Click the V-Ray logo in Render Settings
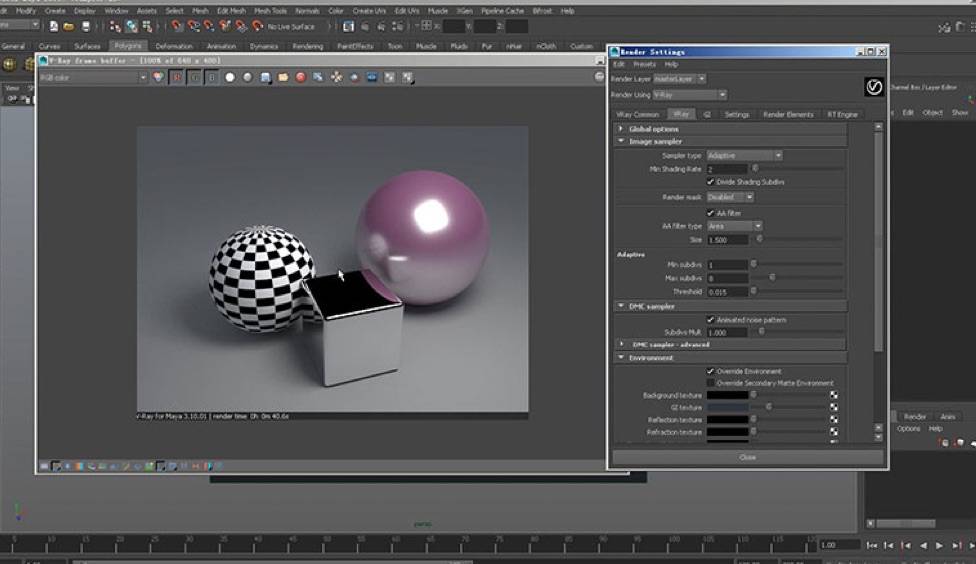Screen dimensions: 976x564 pos(874,87)
